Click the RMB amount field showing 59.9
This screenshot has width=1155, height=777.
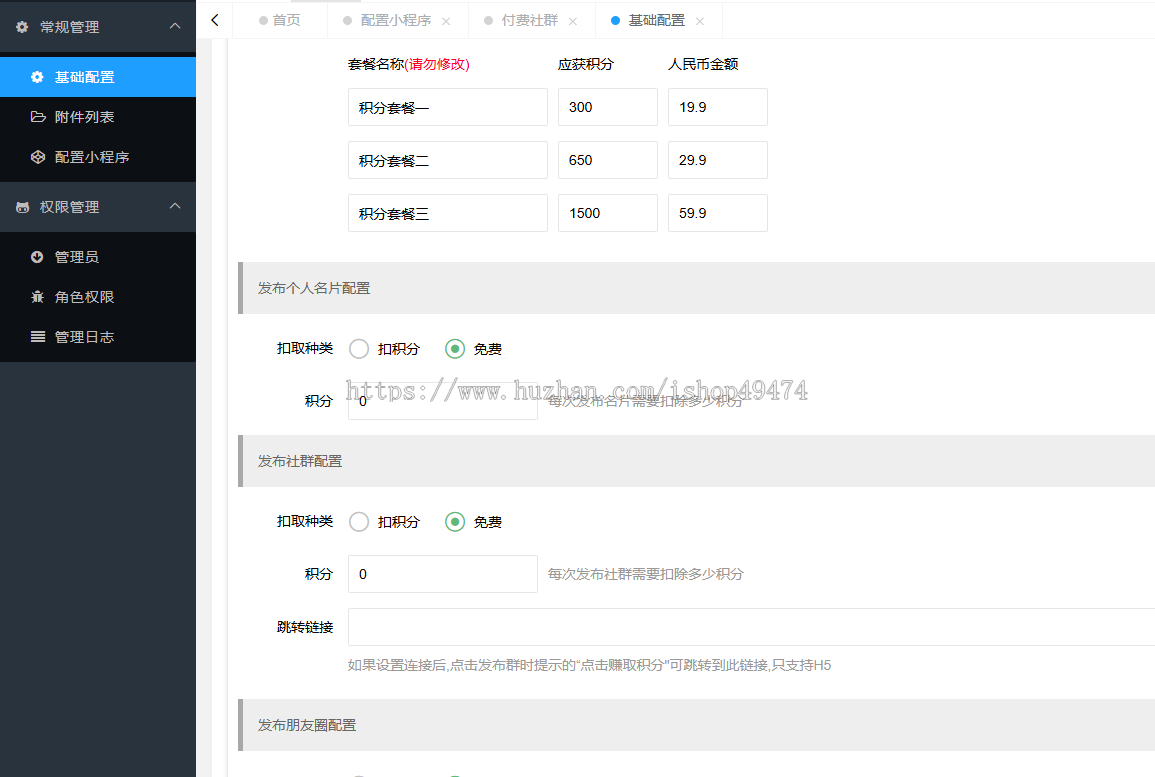(x=717, y=213)
